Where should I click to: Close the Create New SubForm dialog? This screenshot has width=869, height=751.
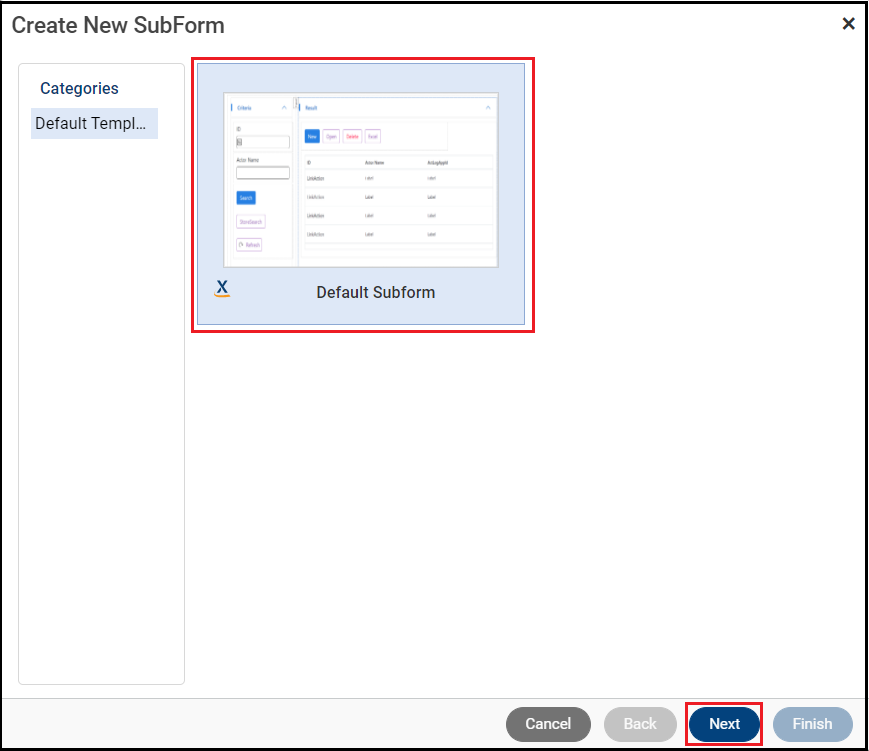click(848, 23)
